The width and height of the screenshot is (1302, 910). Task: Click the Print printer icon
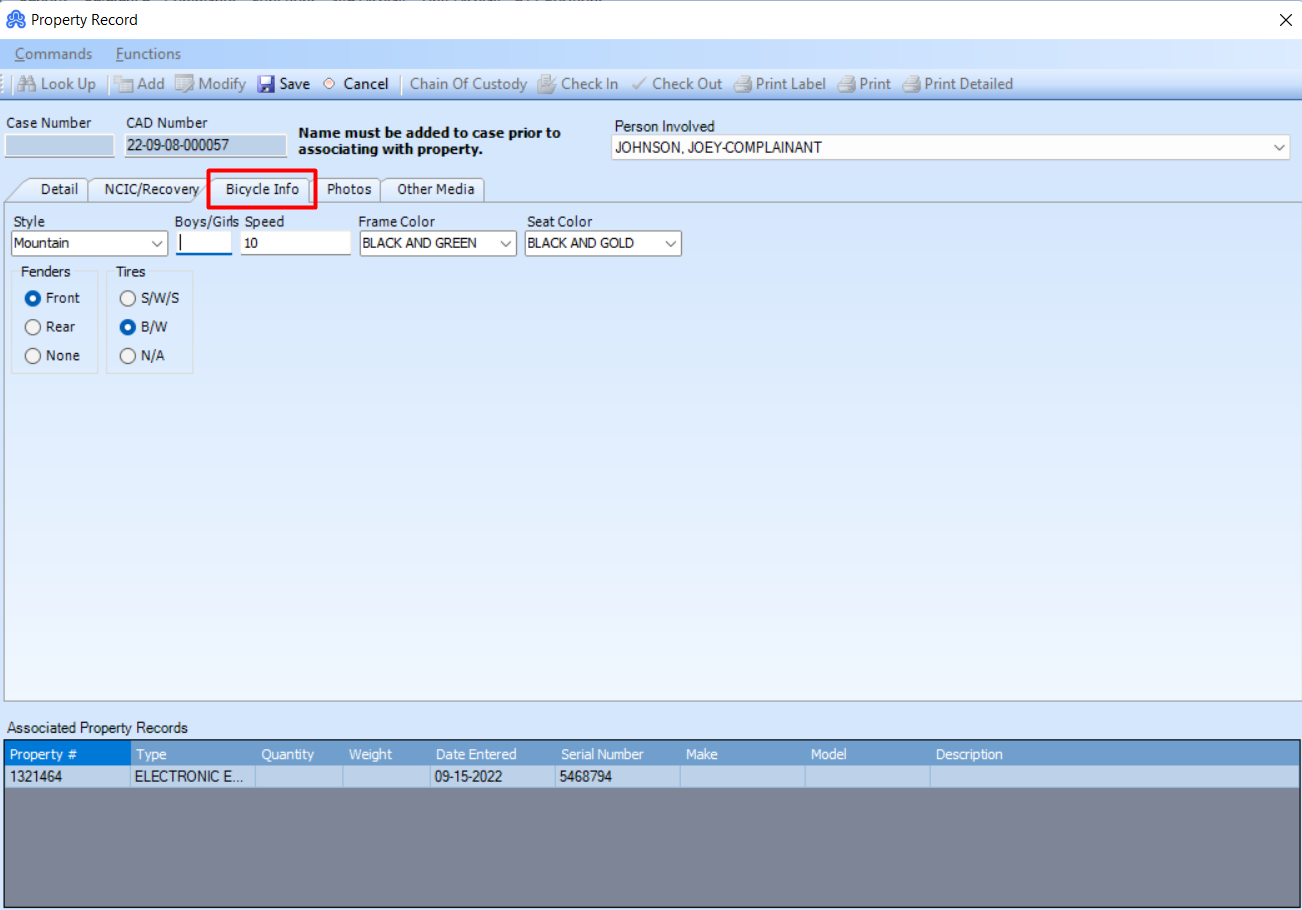(846, 84)
